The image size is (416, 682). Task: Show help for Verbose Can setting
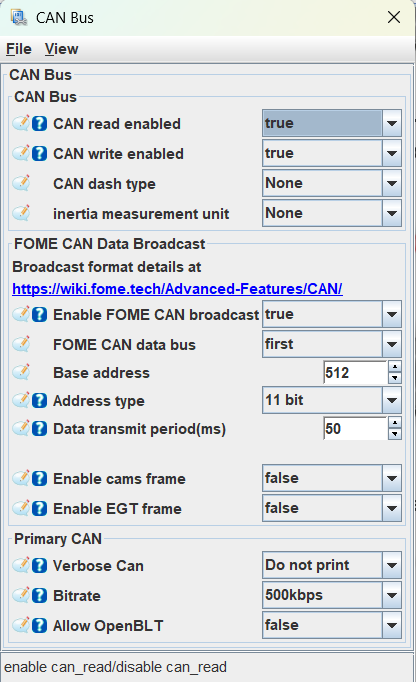click(x=40, y=565)
